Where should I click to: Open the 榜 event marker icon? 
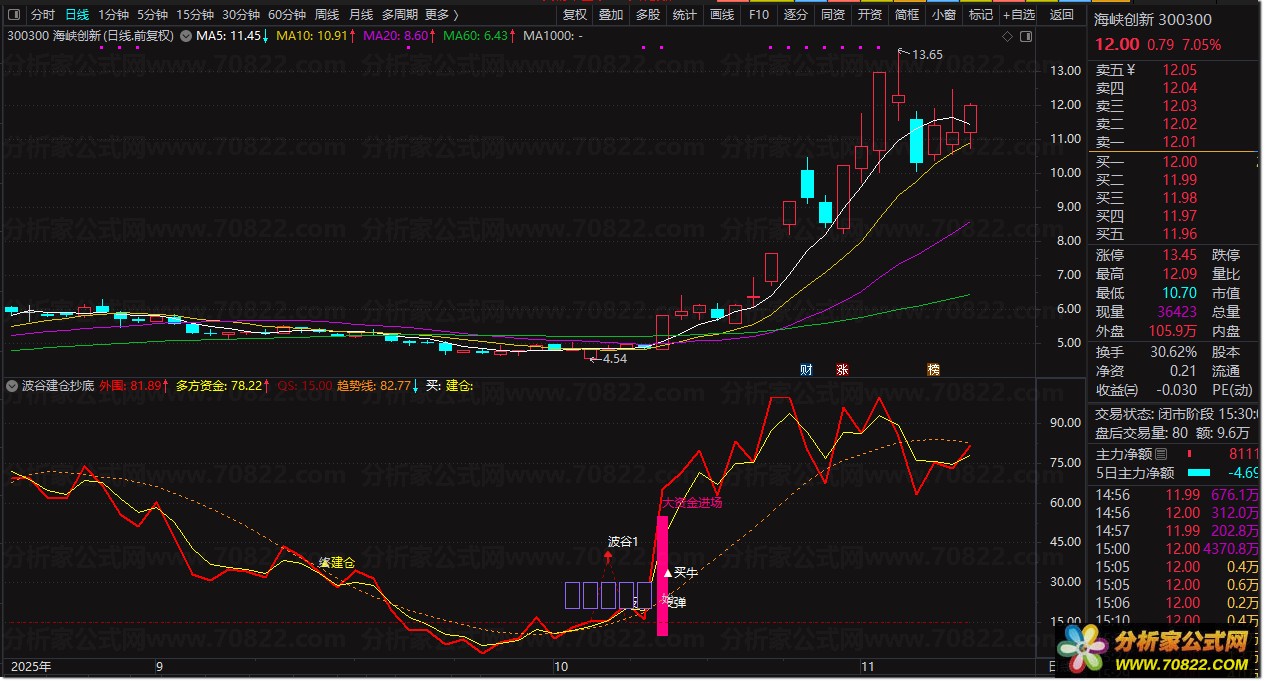[933, 369]
